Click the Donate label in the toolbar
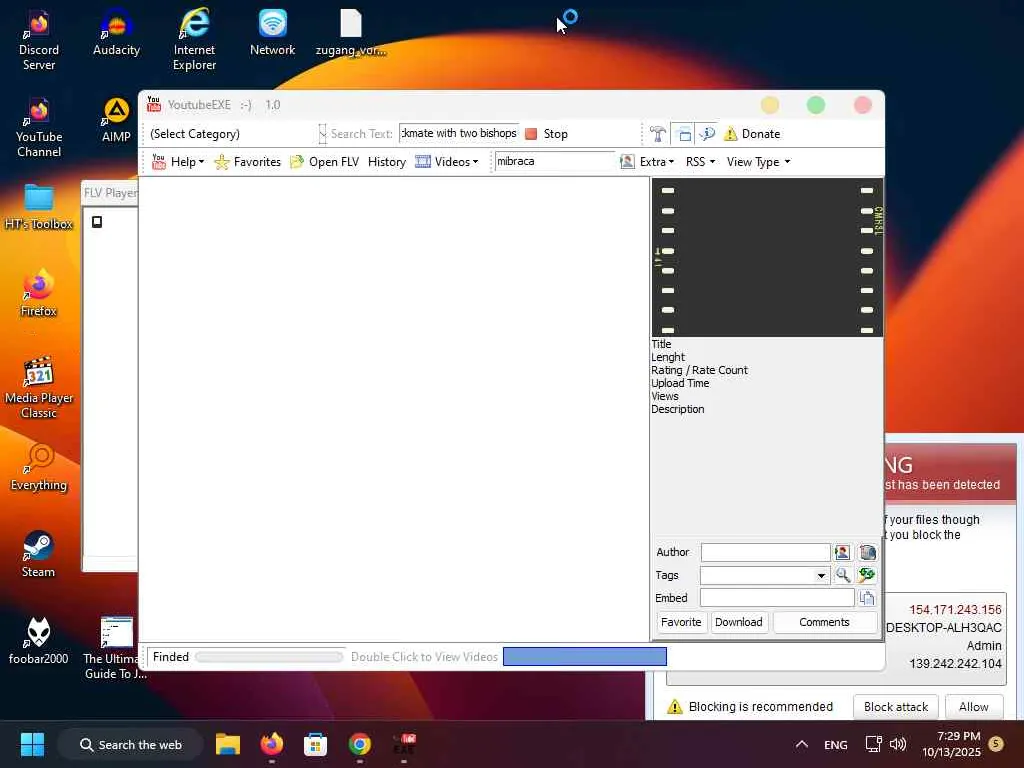The image size is (1024, 768). 761,134
